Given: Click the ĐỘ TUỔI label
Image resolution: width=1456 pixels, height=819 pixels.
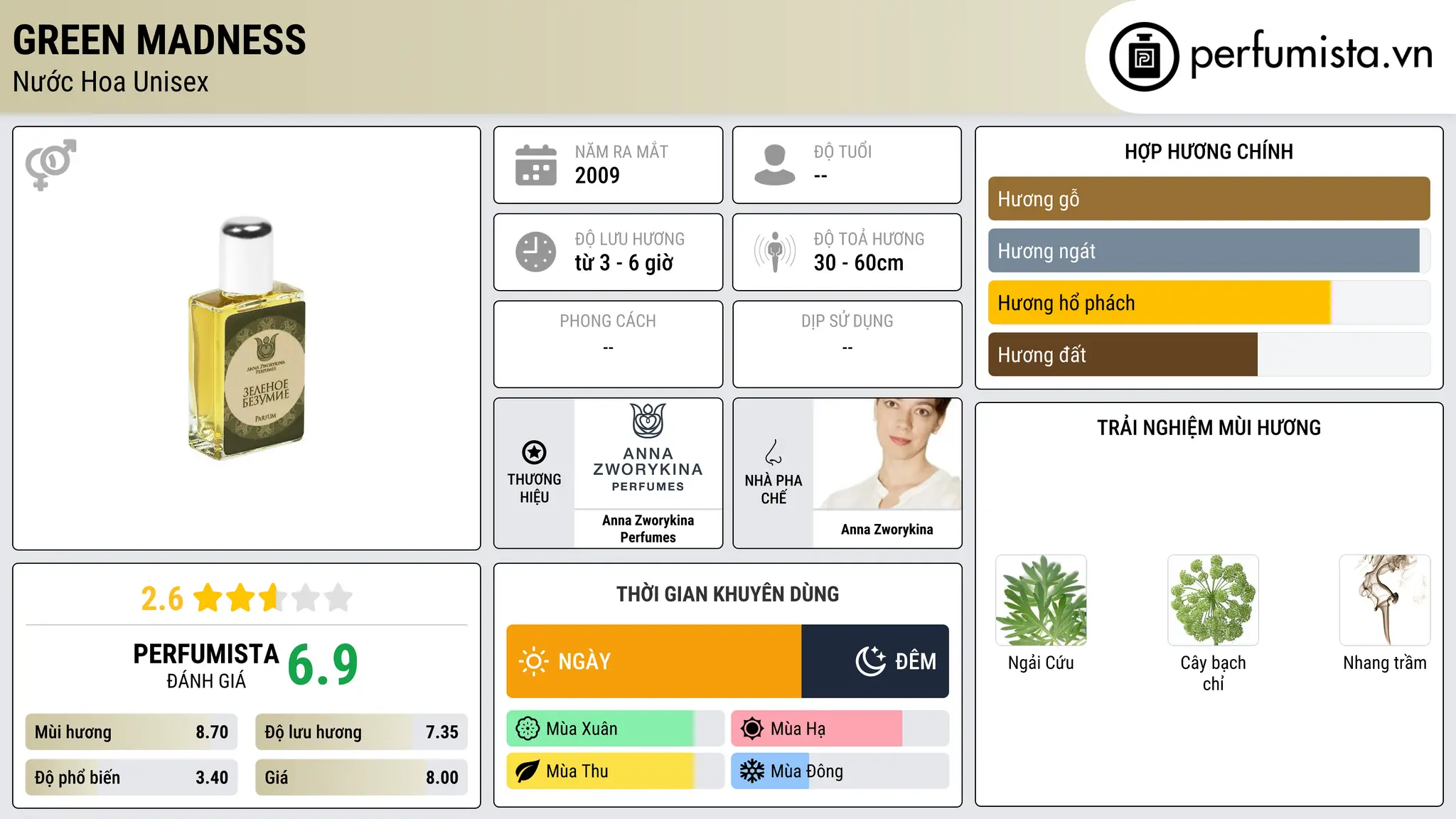Looking at the screenshot, I should coord(842,152).
